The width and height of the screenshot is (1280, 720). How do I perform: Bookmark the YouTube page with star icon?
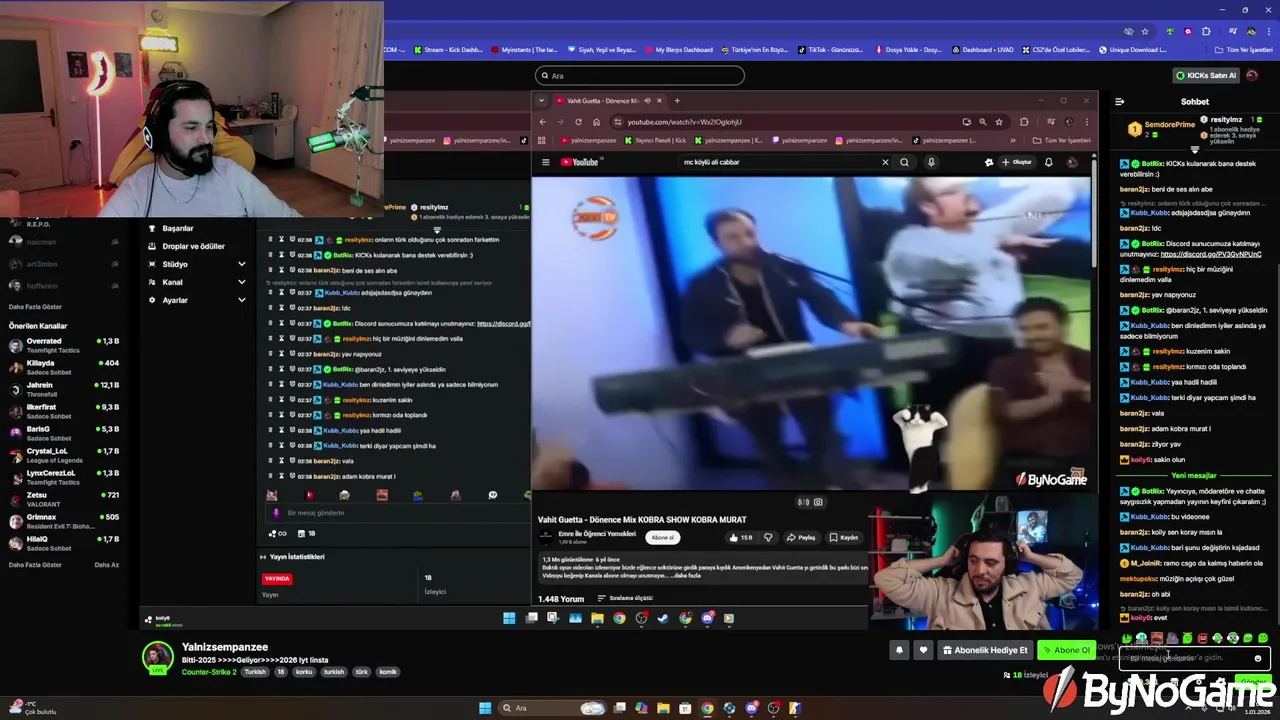click(x=999, y=122)
